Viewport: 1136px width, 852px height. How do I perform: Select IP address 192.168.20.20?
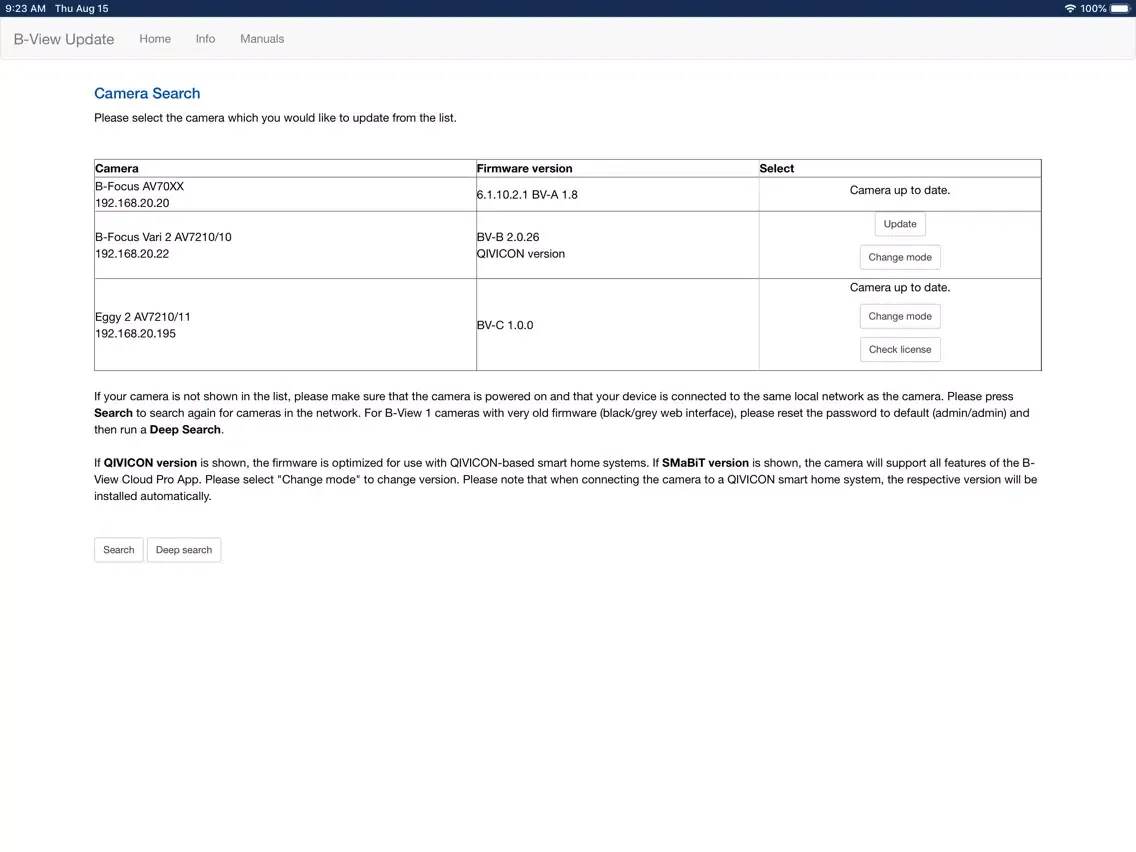click(133, 204)
